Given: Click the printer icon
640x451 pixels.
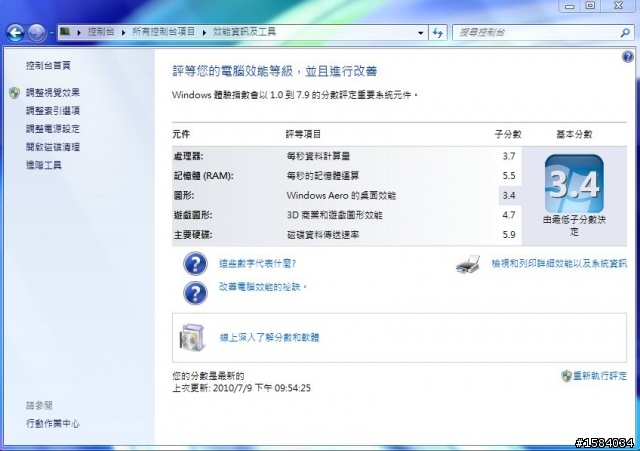Looking at the screenshot, I should (468, 264).
